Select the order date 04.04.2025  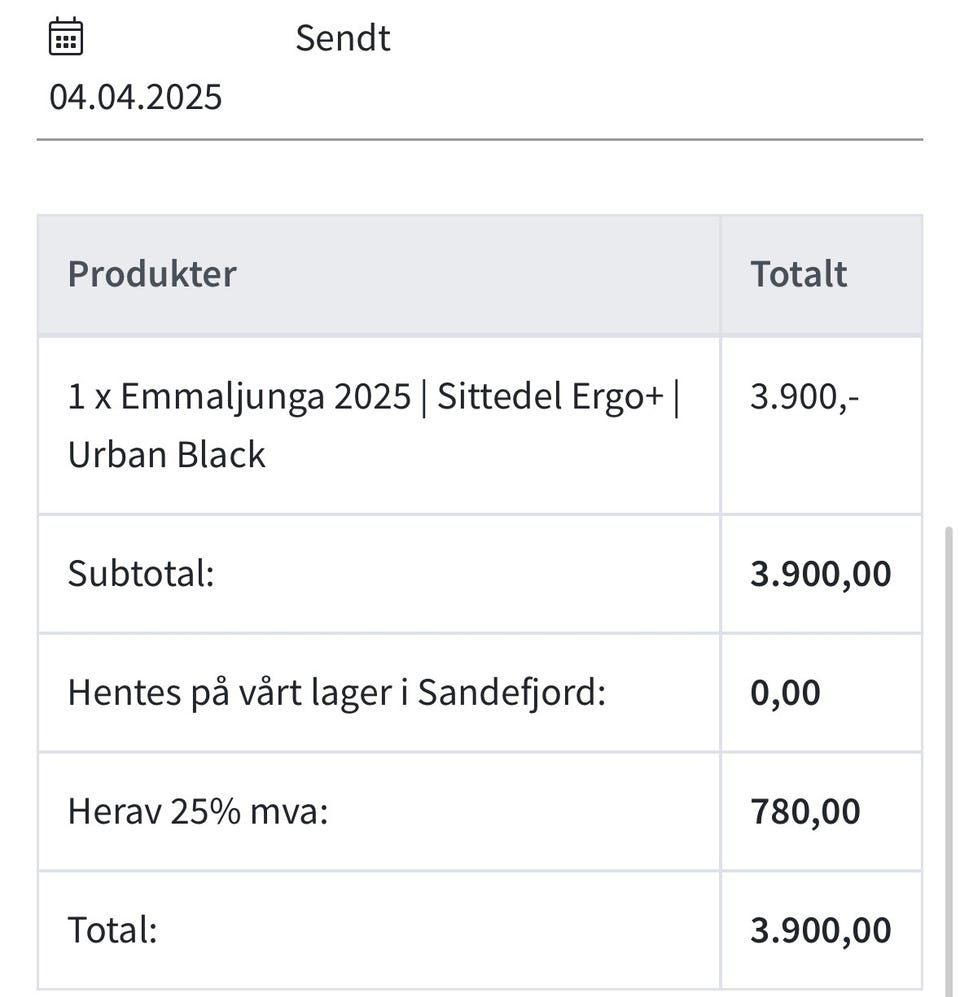tap(136, 98)
